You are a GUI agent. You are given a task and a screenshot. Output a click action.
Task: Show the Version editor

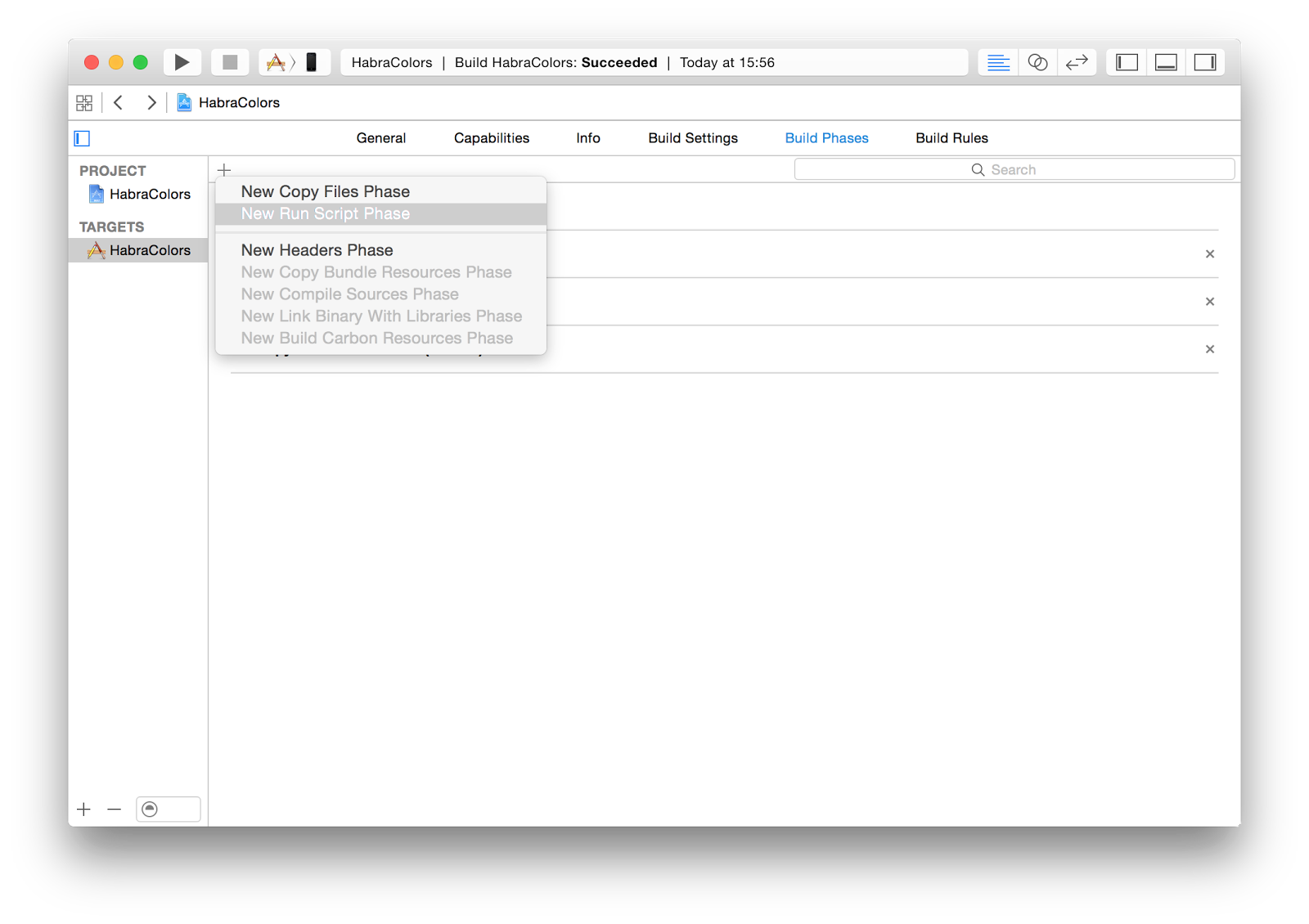point(1077,62)
